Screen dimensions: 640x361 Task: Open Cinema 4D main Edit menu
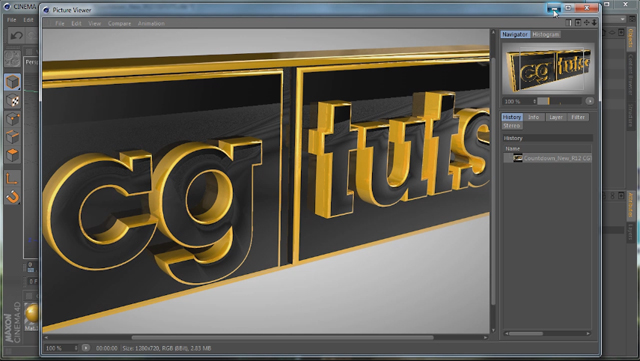(x=28, y=20)
